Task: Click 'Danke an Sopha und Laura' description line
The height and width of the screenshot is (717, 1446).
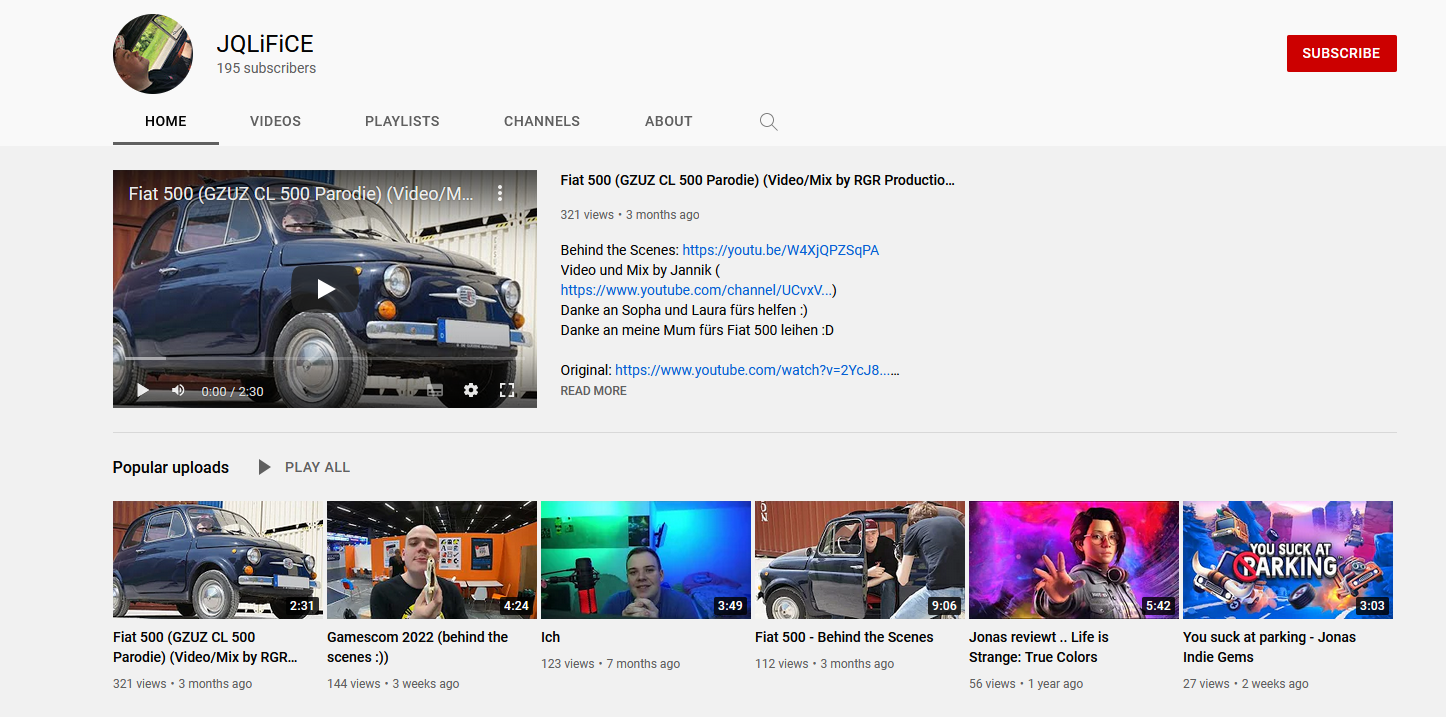Action: pos(684,310)
